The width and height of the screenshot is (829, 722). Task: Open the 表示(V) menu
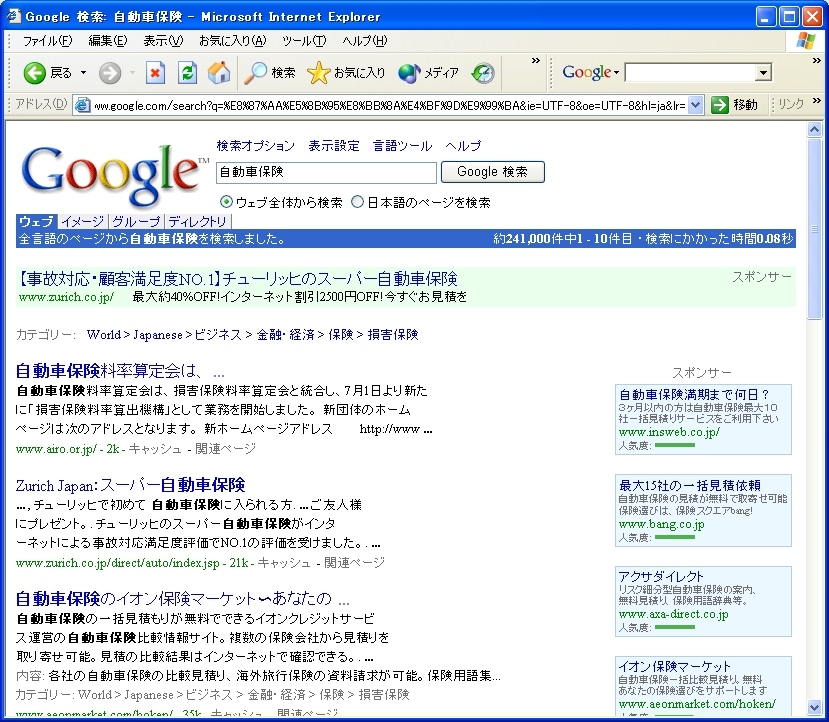coord(163,41)
